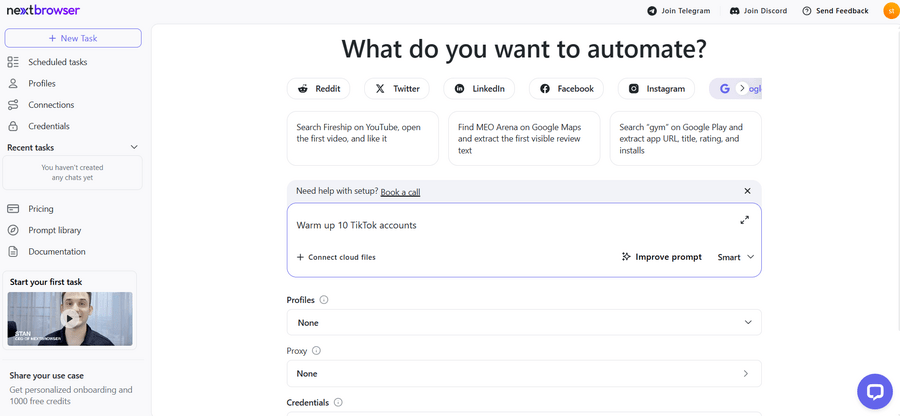
Task: Play the Start your first task video
Action: (x=69, y=318)
